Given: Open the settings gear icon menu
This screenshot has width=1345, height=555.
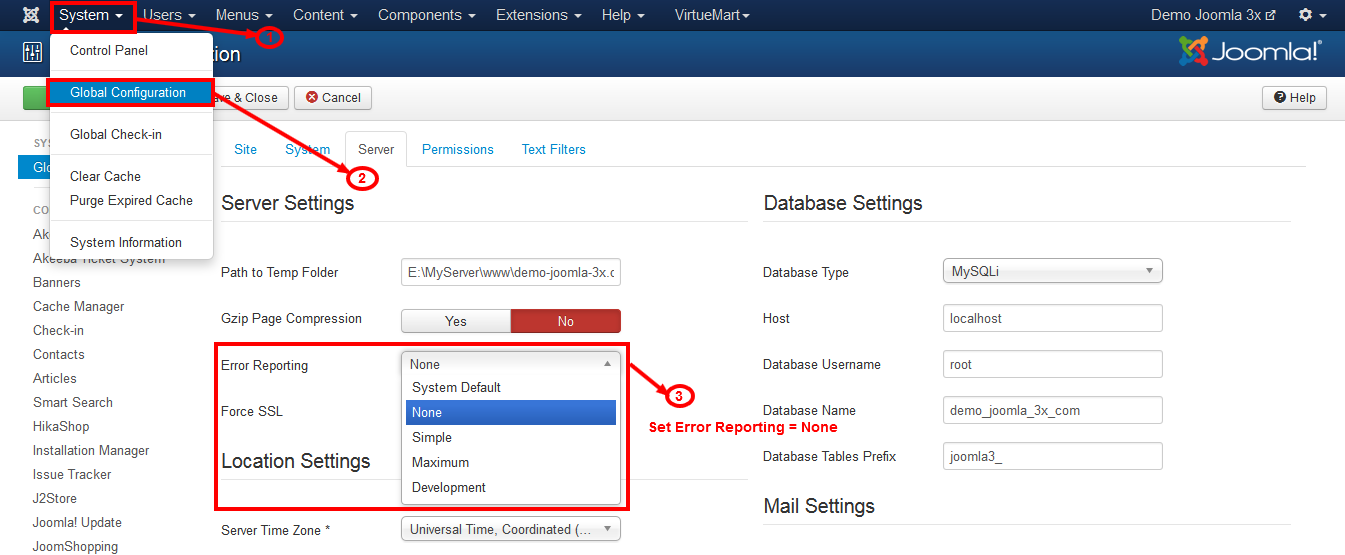Looking at the screenshot, I should pos(1311,16).
